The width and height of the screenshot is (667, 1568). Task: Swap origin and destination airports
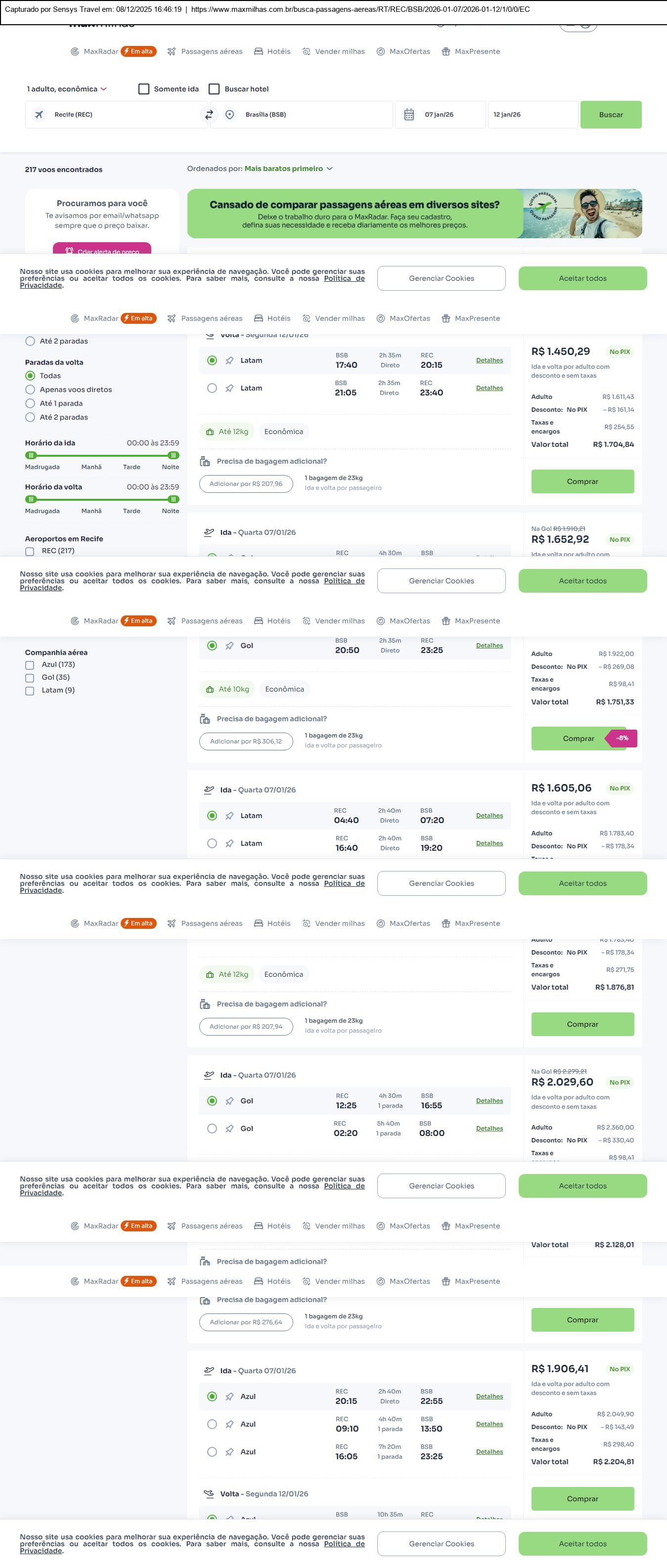pos(209,114)
